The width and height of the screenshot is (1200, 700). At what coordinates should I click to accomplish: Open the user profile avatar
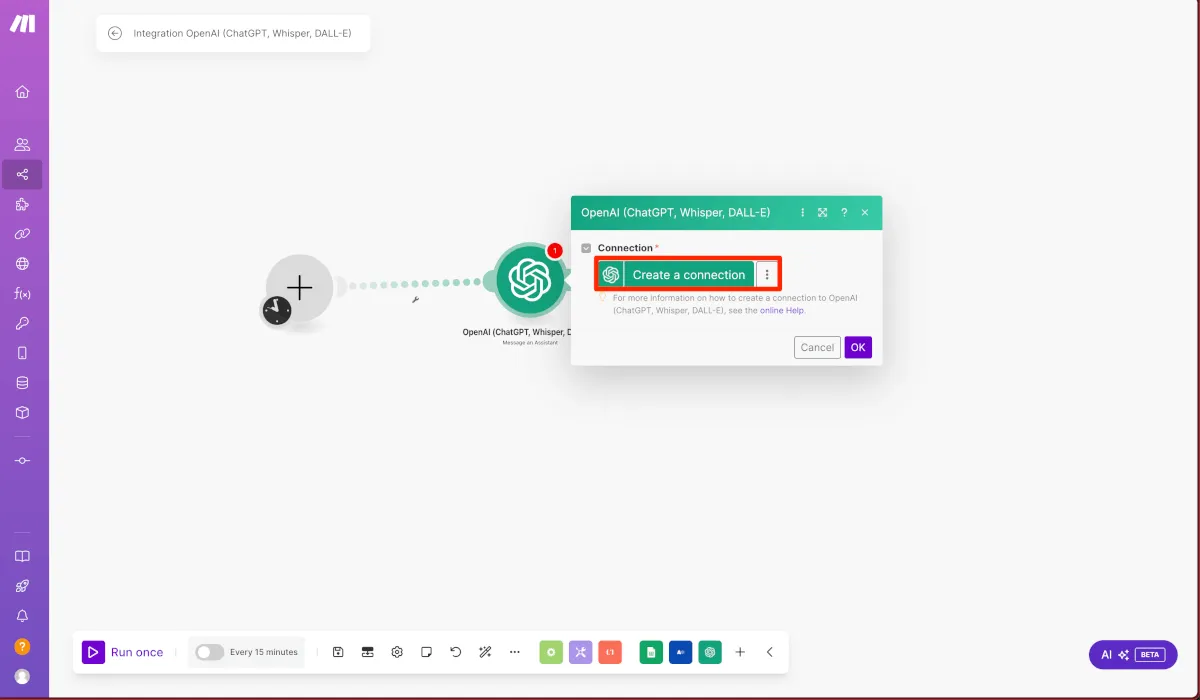pos(22,677)
